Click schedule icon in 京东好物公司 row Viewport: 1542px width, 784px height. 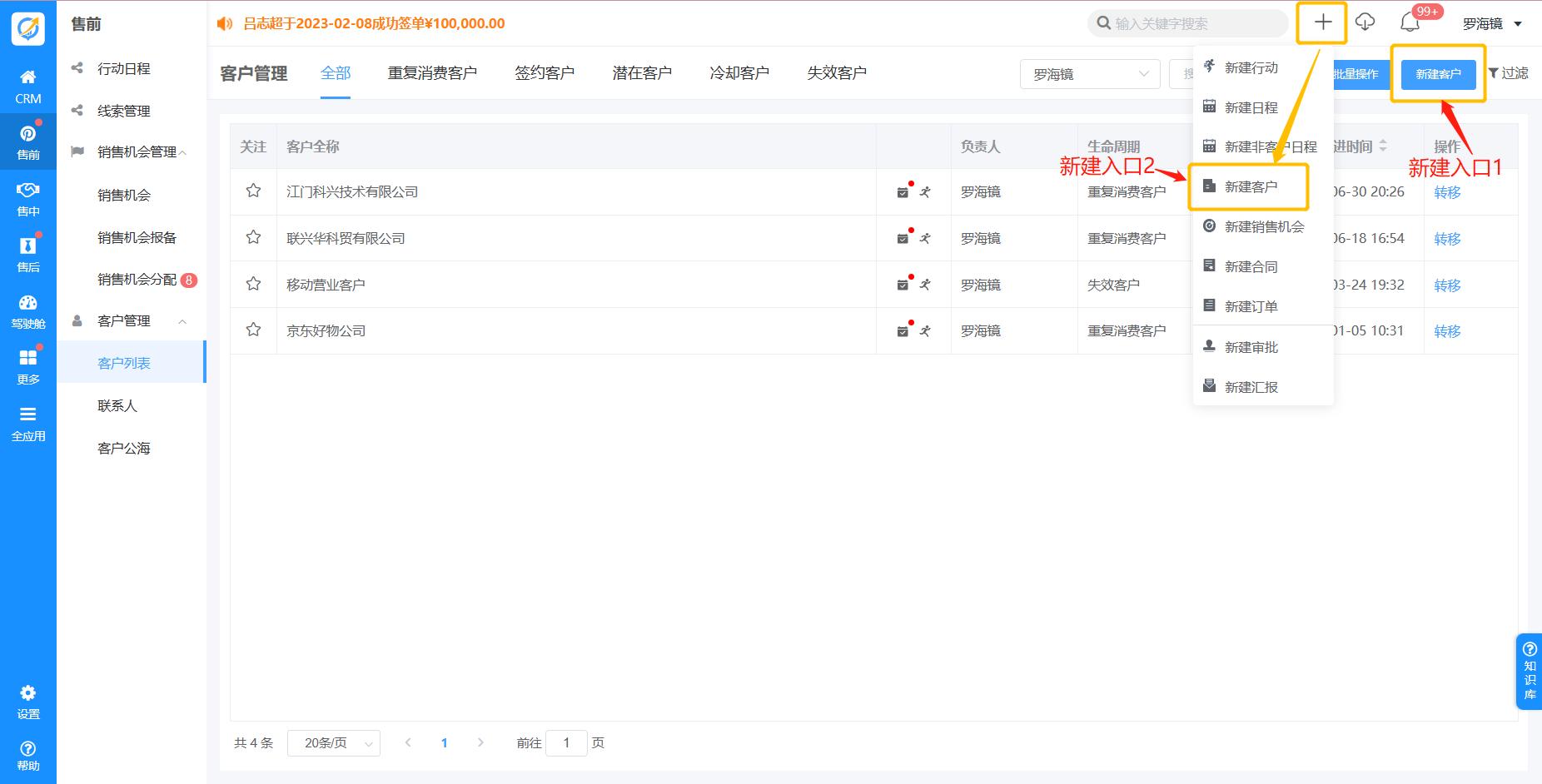[x=903, y=331]
